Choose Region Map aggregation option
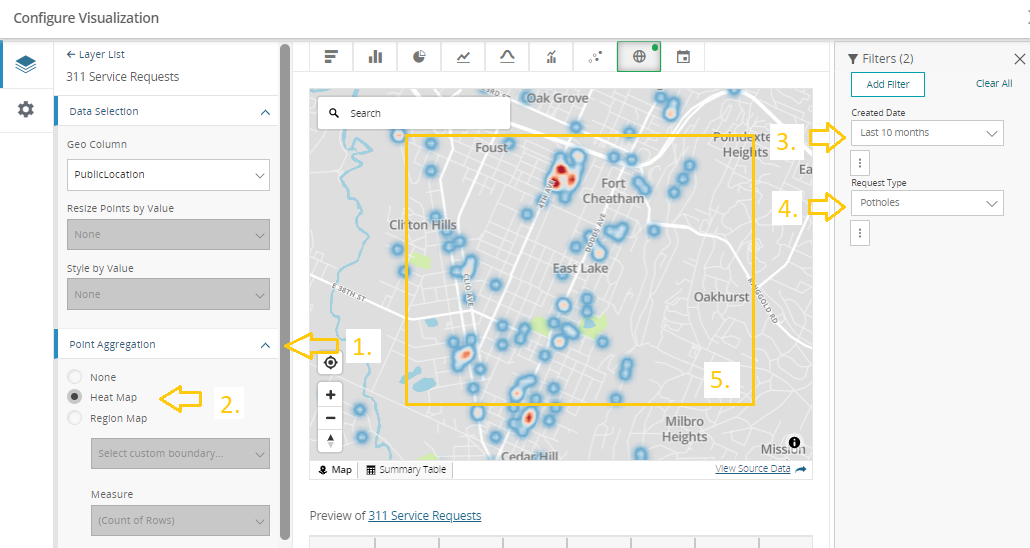The image size is (1030, 548). tap(75, 418)
